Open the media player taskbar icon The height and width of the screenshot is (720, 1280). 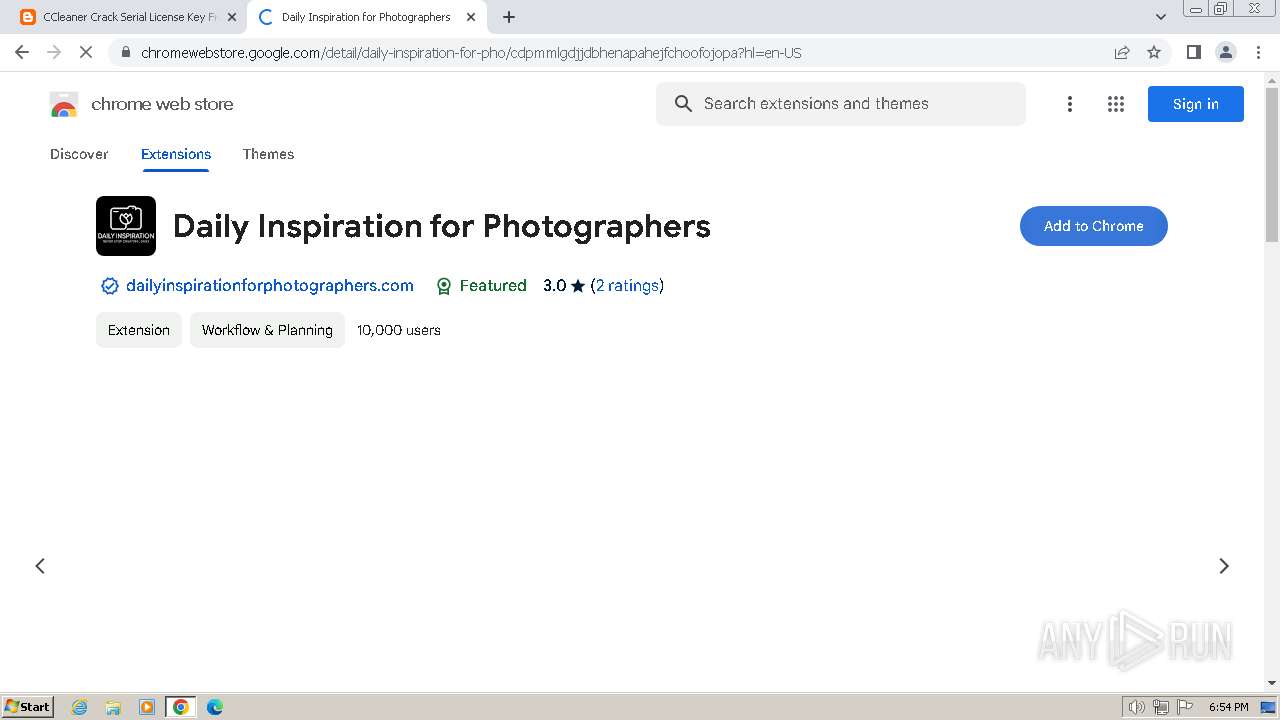[x=147, y=707]
